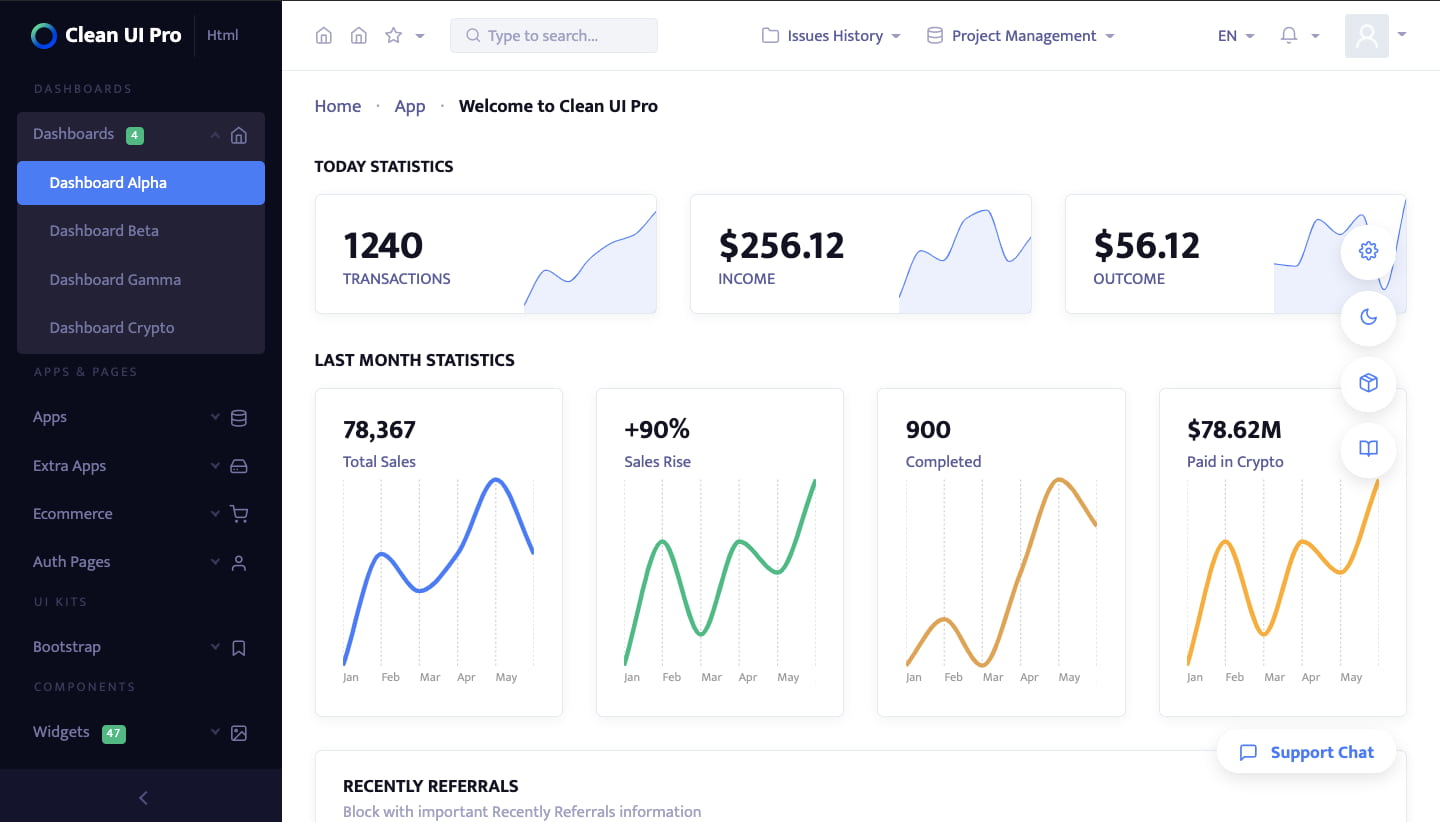This screenshot has height=822, width=1440.
Task: Click the settings gear floating button
Action: tap(1368, 251)
